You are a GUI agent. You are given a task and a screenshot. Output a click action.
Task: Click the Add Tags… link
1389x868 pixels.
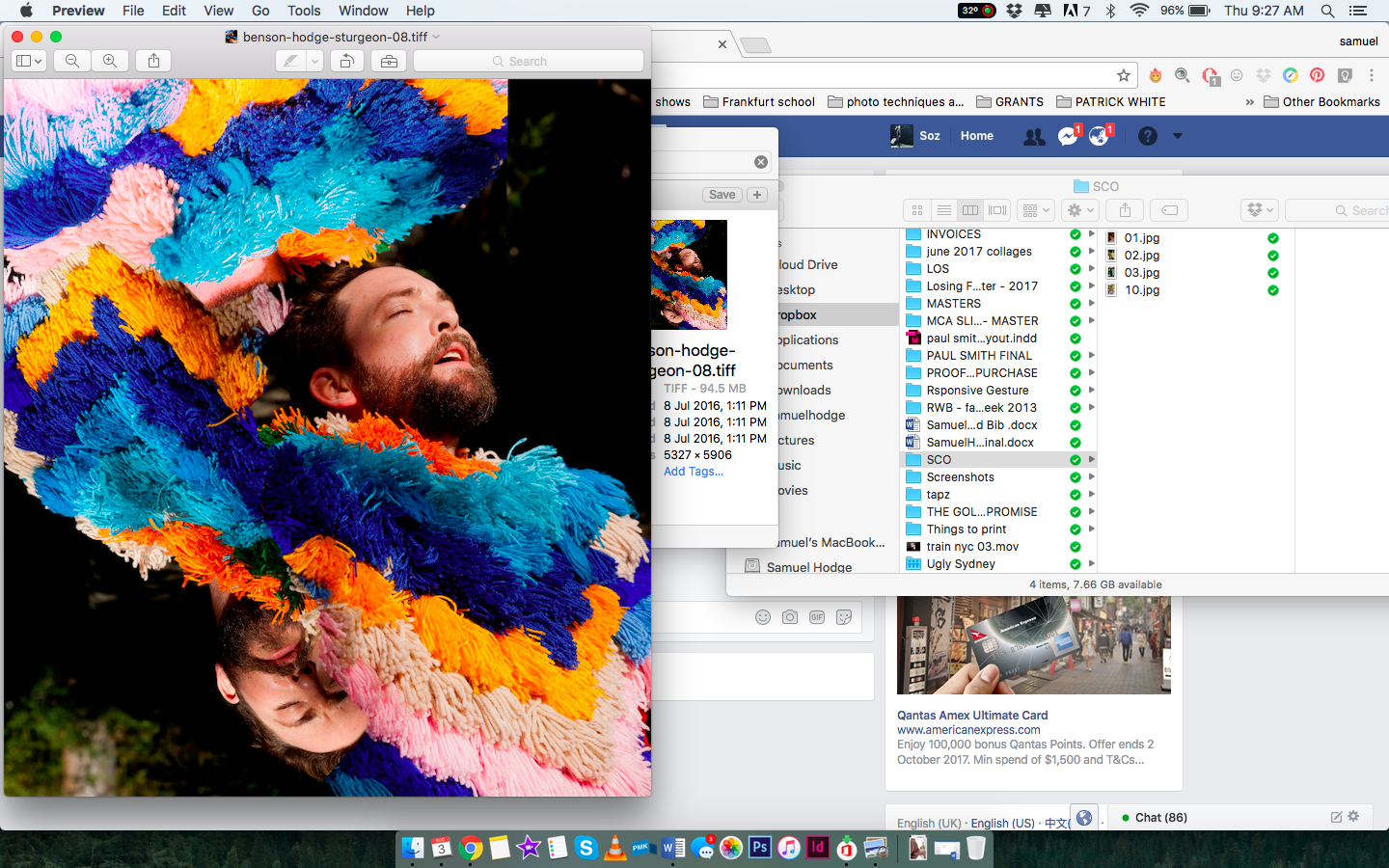[693, 472]
